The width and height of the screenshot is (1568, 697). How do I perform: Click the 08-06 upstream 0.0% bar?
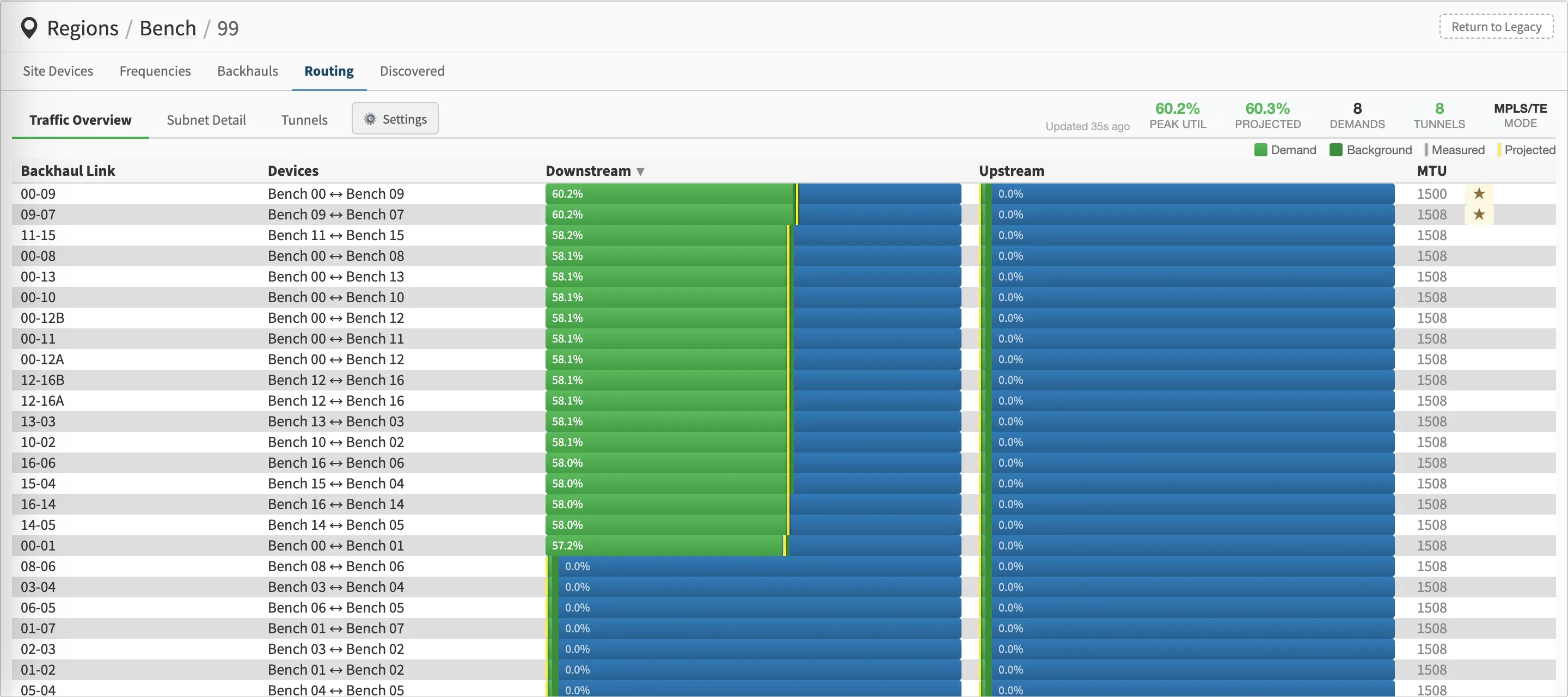click(x=1186, y=566)
